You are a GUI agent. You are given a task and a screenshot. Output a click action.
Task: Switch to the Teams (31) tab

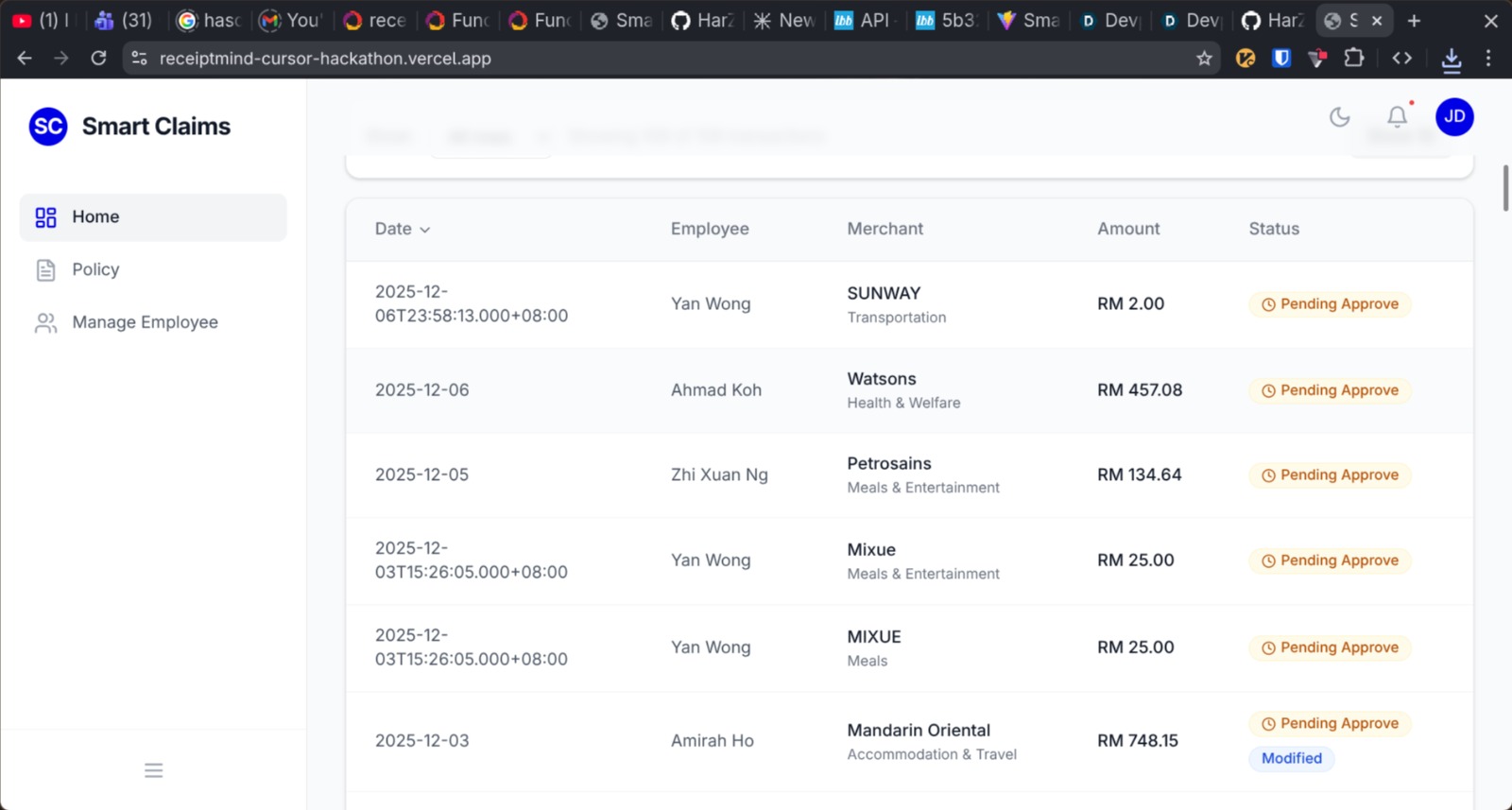pyautogui.click(x=124, y=21)
